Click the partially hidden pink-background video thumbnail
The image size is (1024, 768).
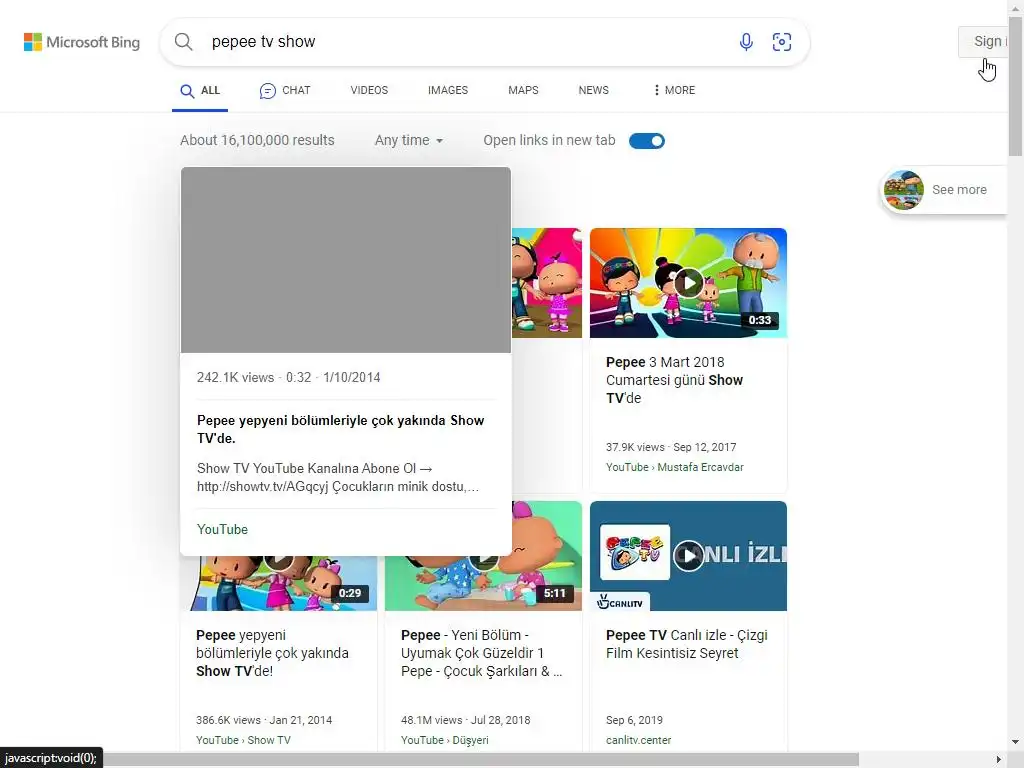pos(547,283)
